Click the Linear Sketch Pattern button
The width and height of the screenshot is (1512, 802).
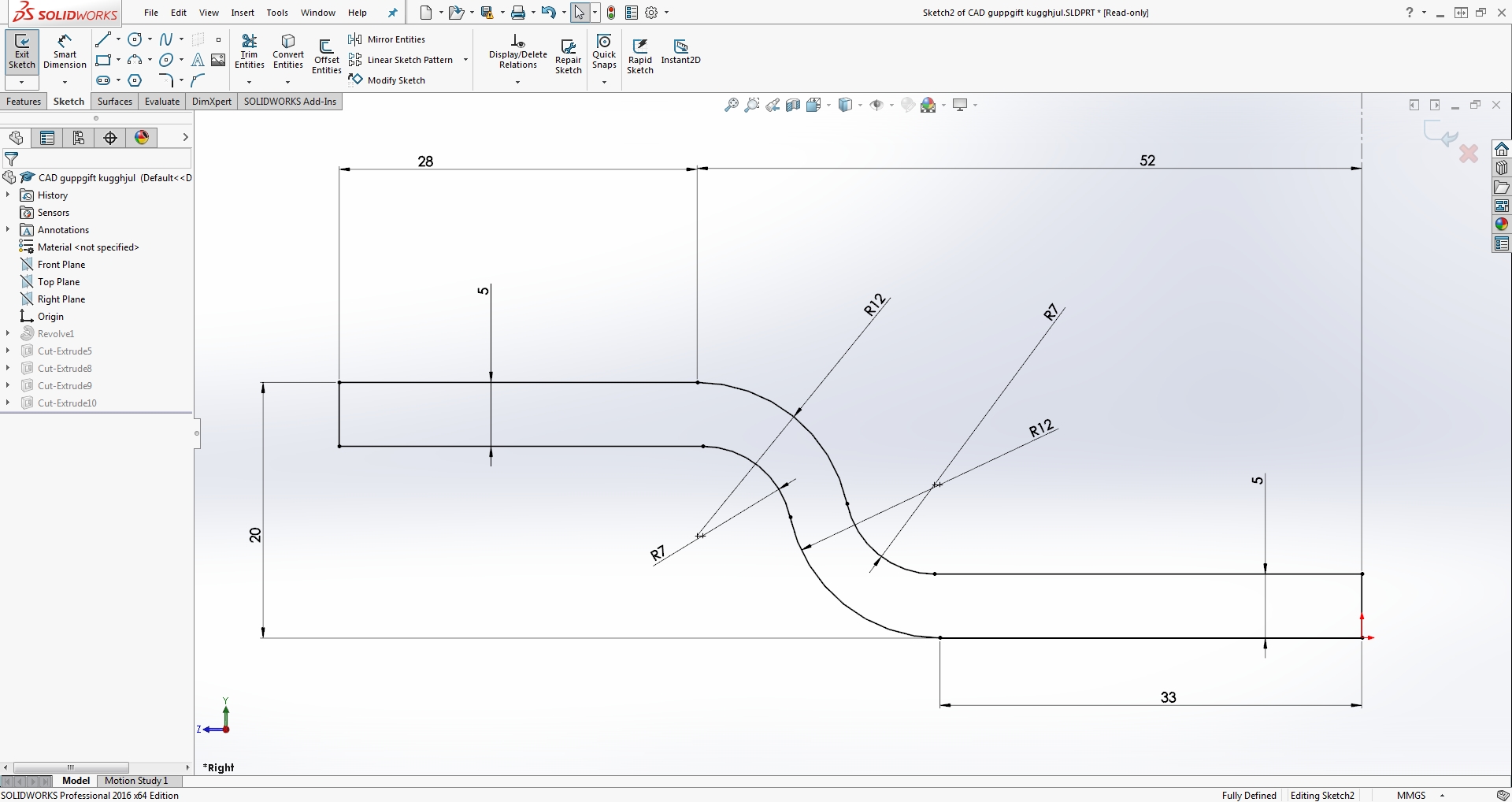(402, 60)
